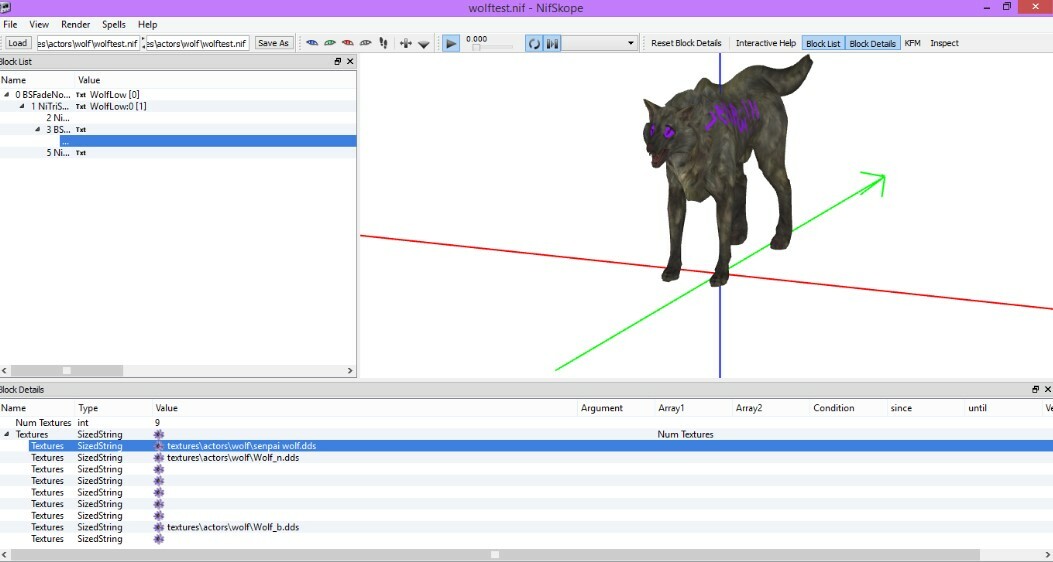Click the save file path field

(197, 43)
